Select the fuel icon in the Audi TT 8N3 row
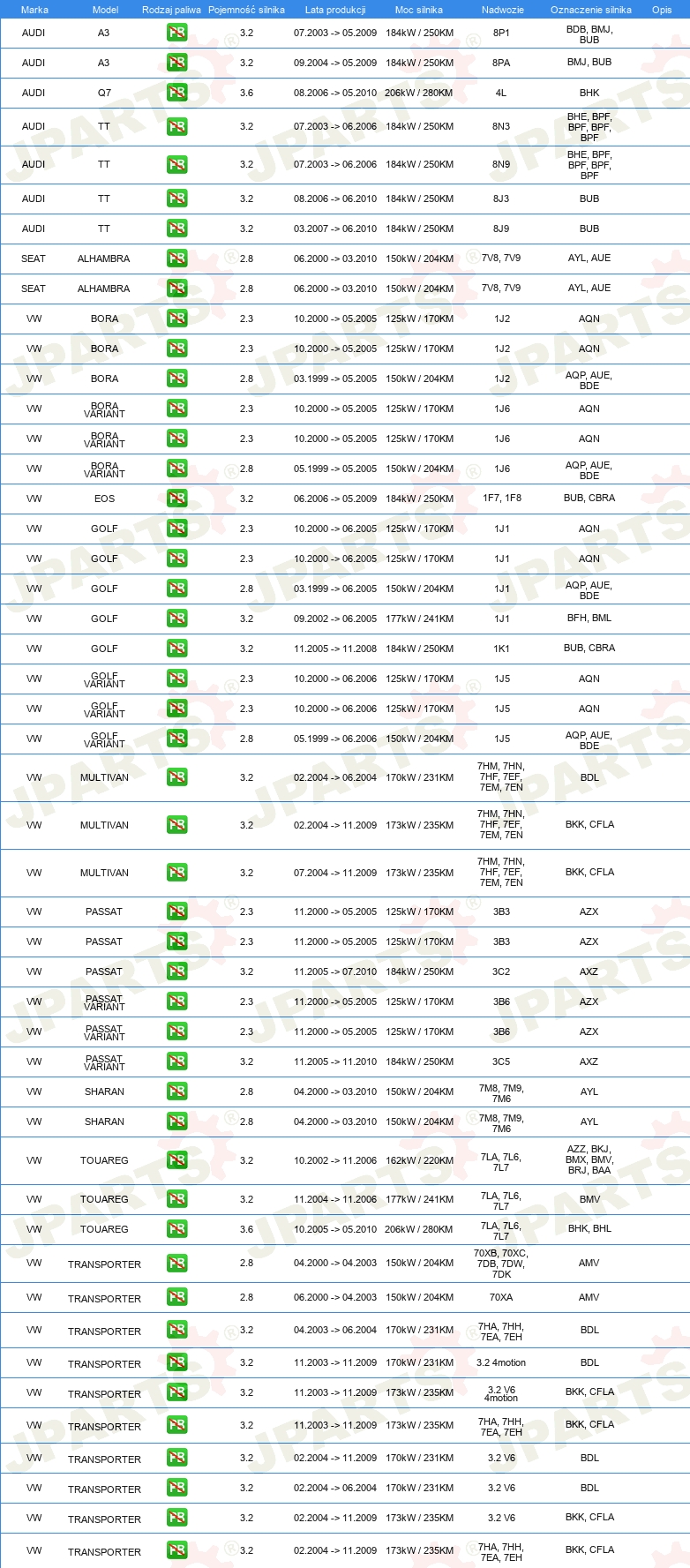The height and width of the screenshot is (1568, 690). [x=176, y=126]
